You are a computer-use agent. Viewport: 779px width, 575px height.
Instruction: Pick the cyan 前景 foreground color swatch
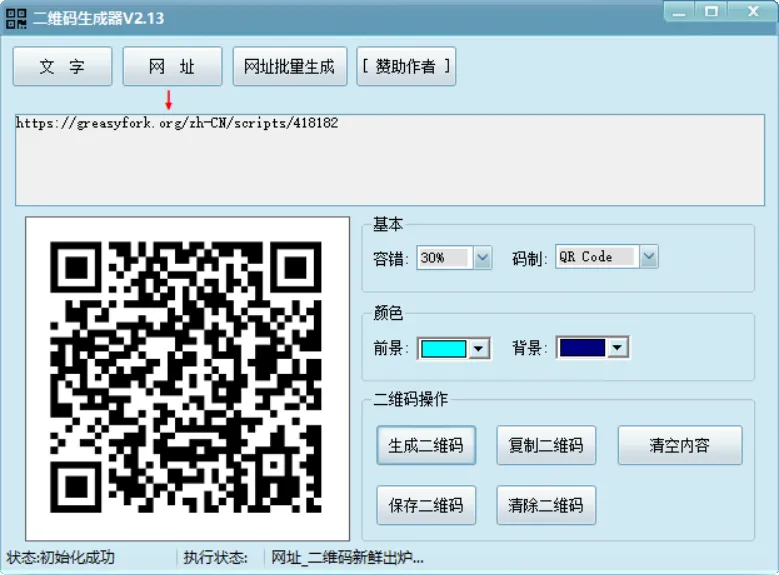click(x=443, y=348)
